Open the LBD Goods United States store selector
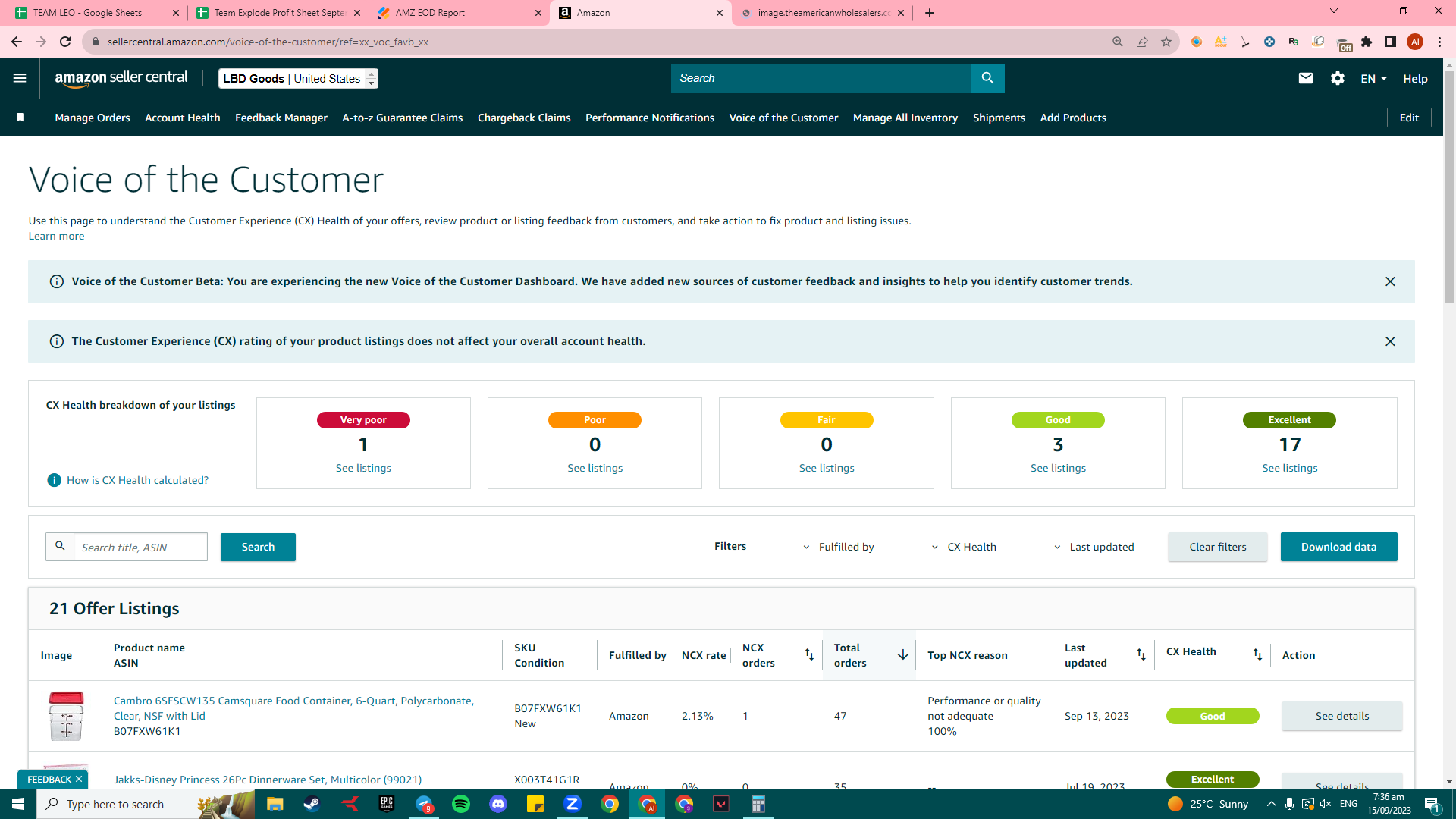This screenshot has width=1456, height=819. pyautogui.click(x=298, y=79)
